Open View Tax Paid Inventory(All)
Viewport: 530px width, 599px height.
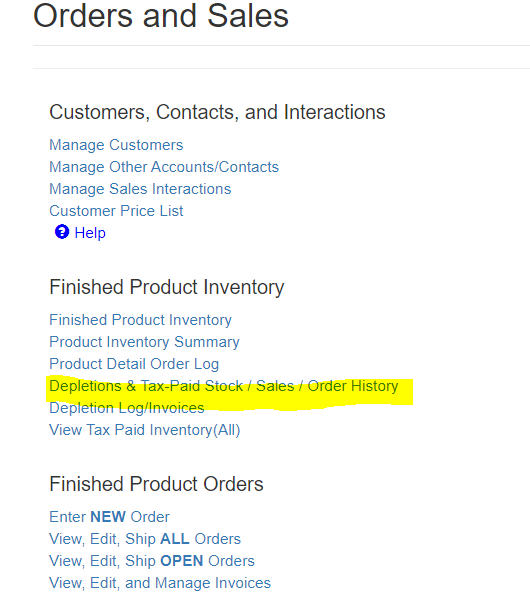(145, 430)
